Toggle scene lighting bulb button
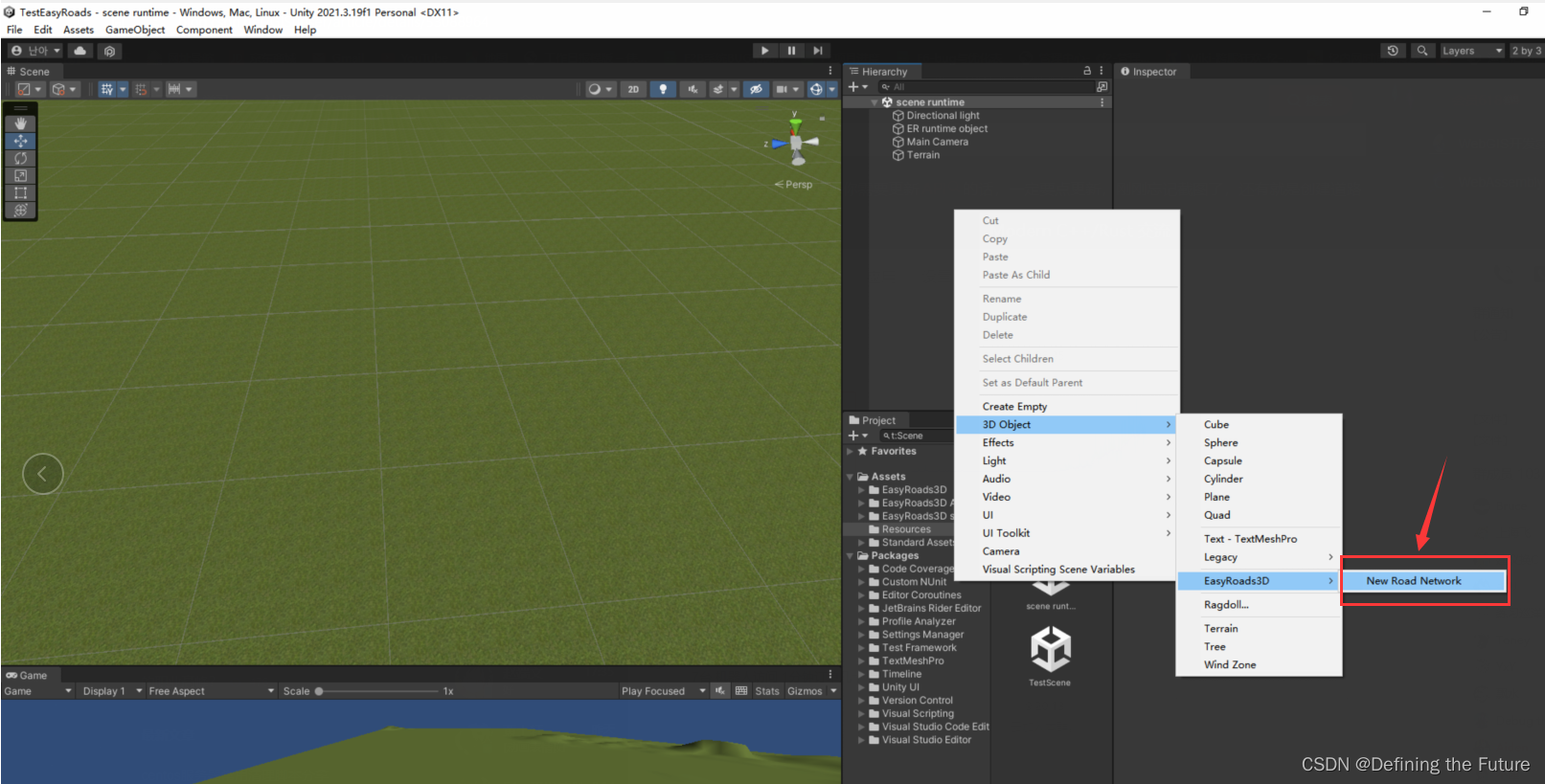This screenshot has width=1545, height=784. pos(663,89)
